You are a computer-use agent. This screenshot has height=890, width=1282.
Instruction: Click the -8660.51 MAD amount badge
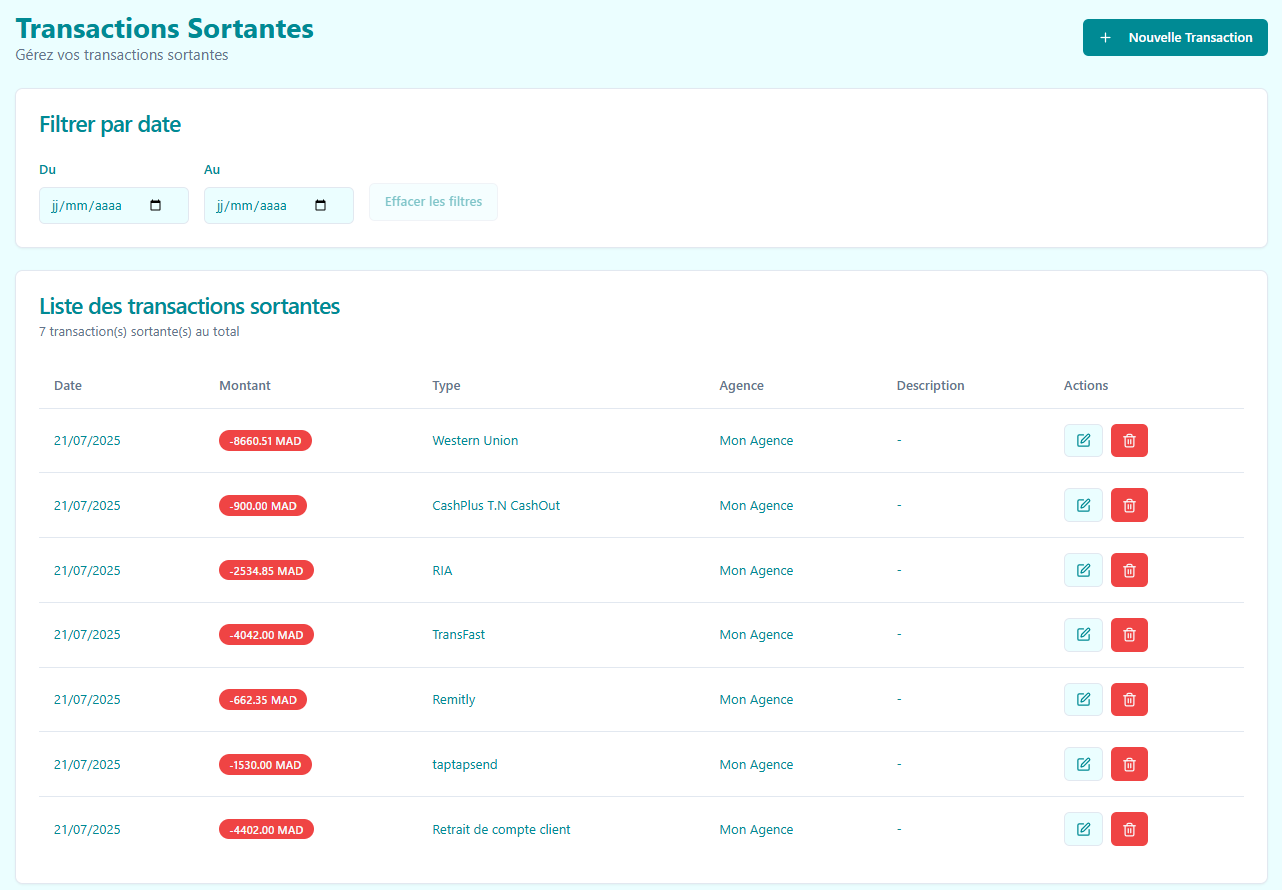(x=265, y=441)
